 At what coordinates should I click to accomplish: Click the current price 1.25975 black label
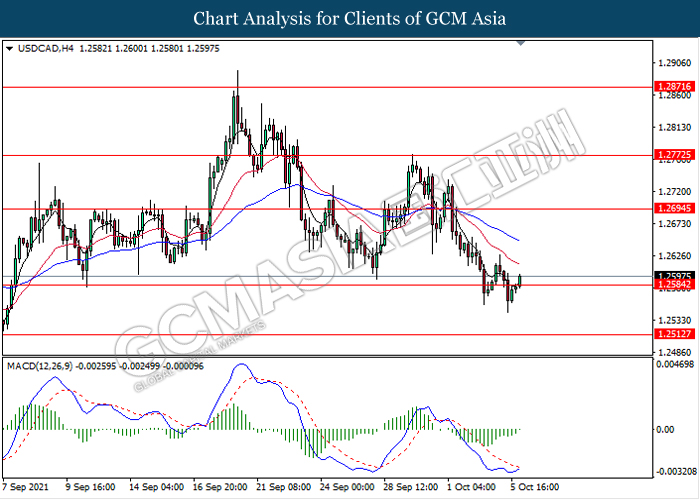point(674,276)
